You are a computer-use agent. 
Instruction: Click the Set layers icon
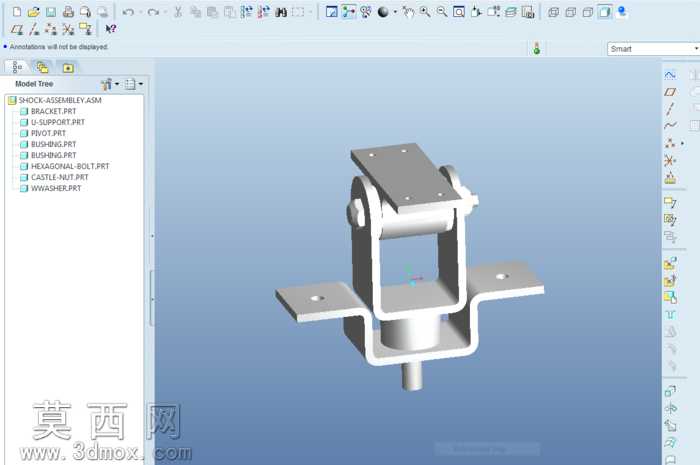coord(511,12)
